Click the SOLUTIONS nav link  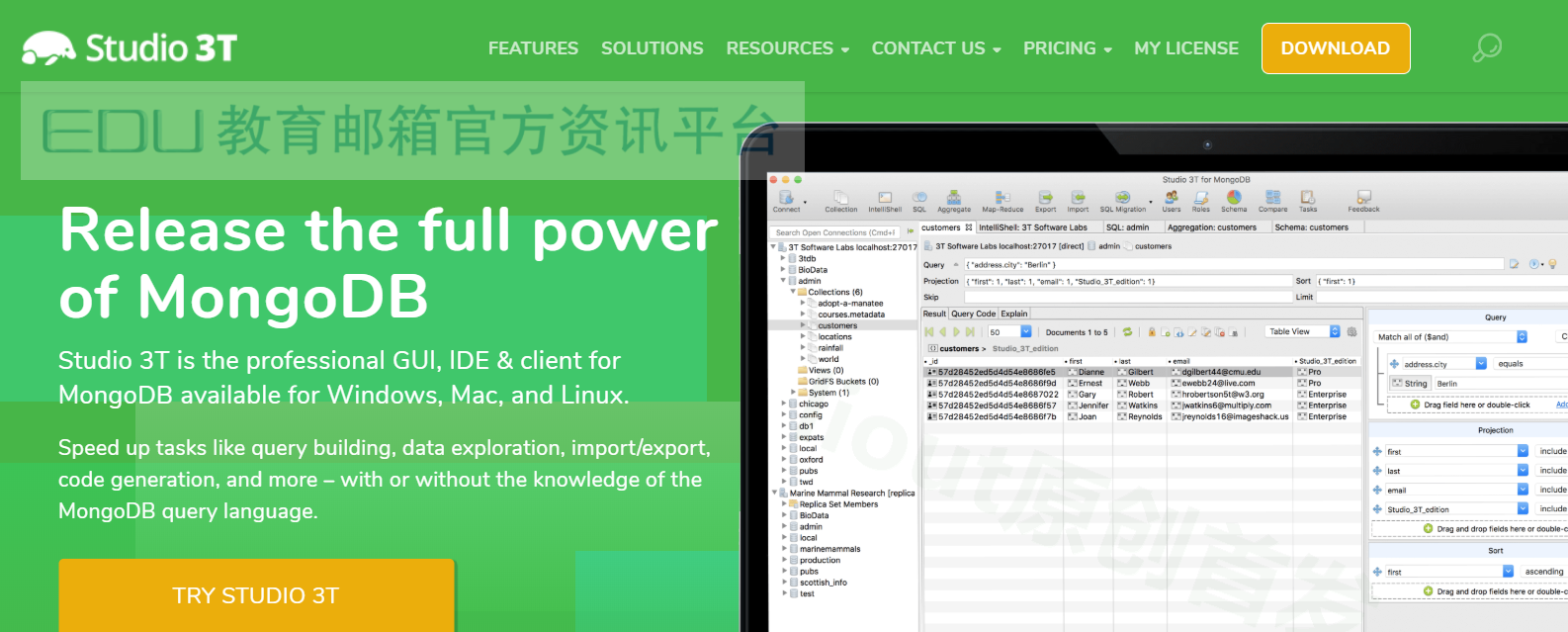(653, 47)
